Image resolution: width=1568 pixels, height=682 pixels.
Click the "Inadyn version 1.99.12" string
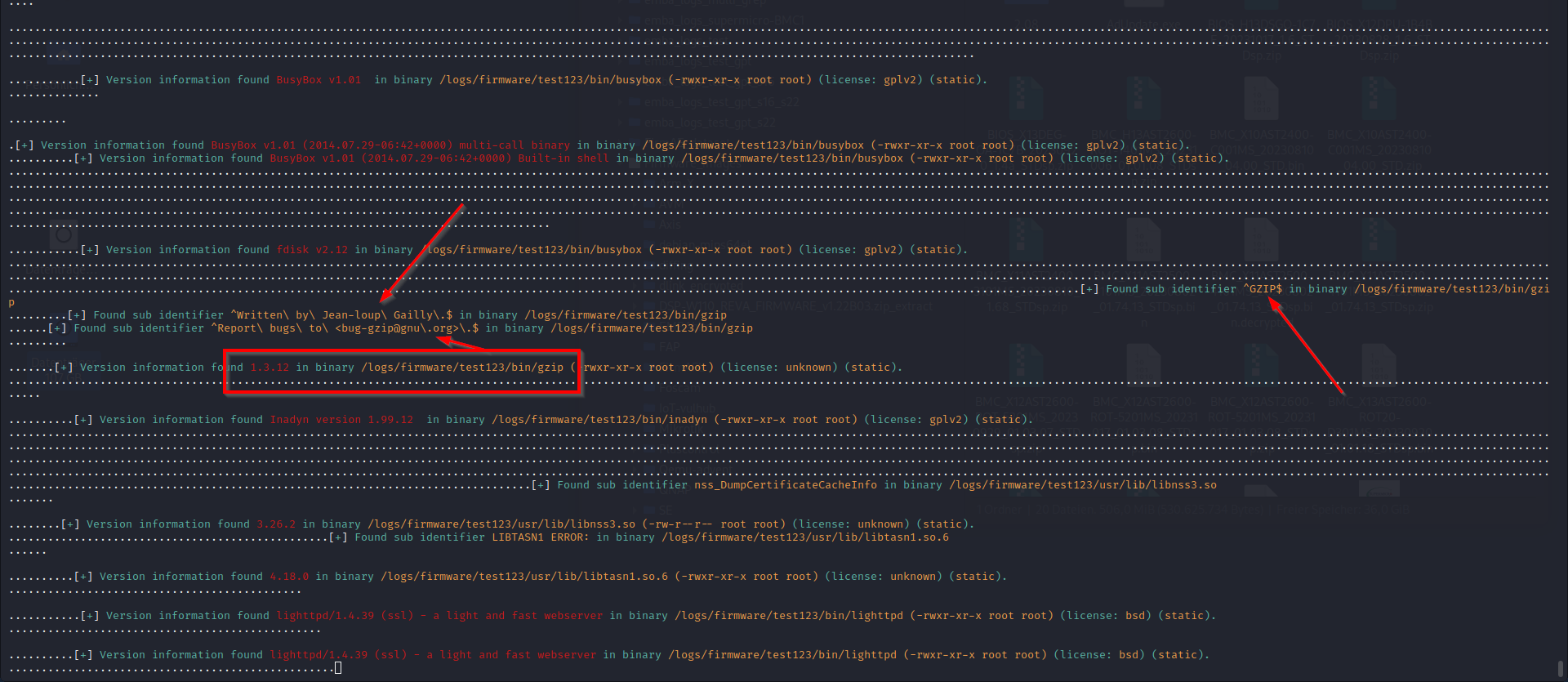click(341, 420)
